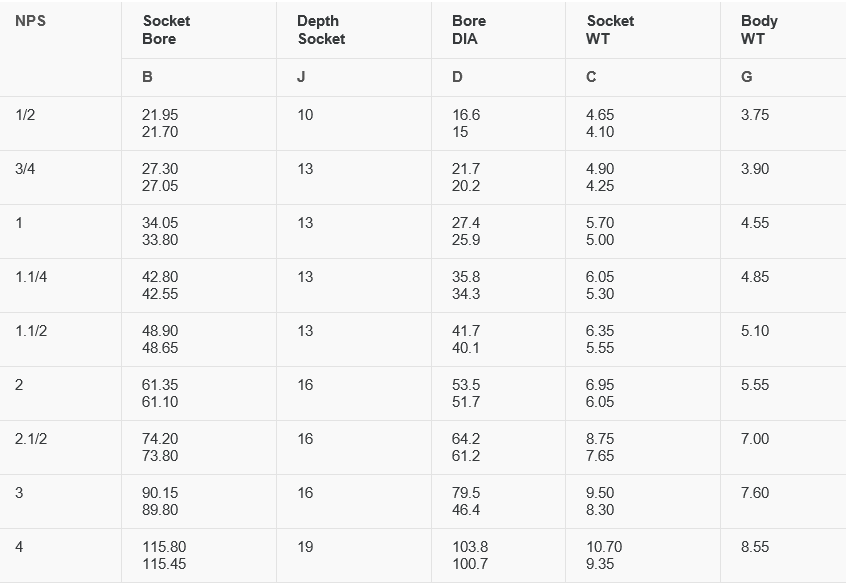Select the letter G sub-header cell

click(747, 77)
